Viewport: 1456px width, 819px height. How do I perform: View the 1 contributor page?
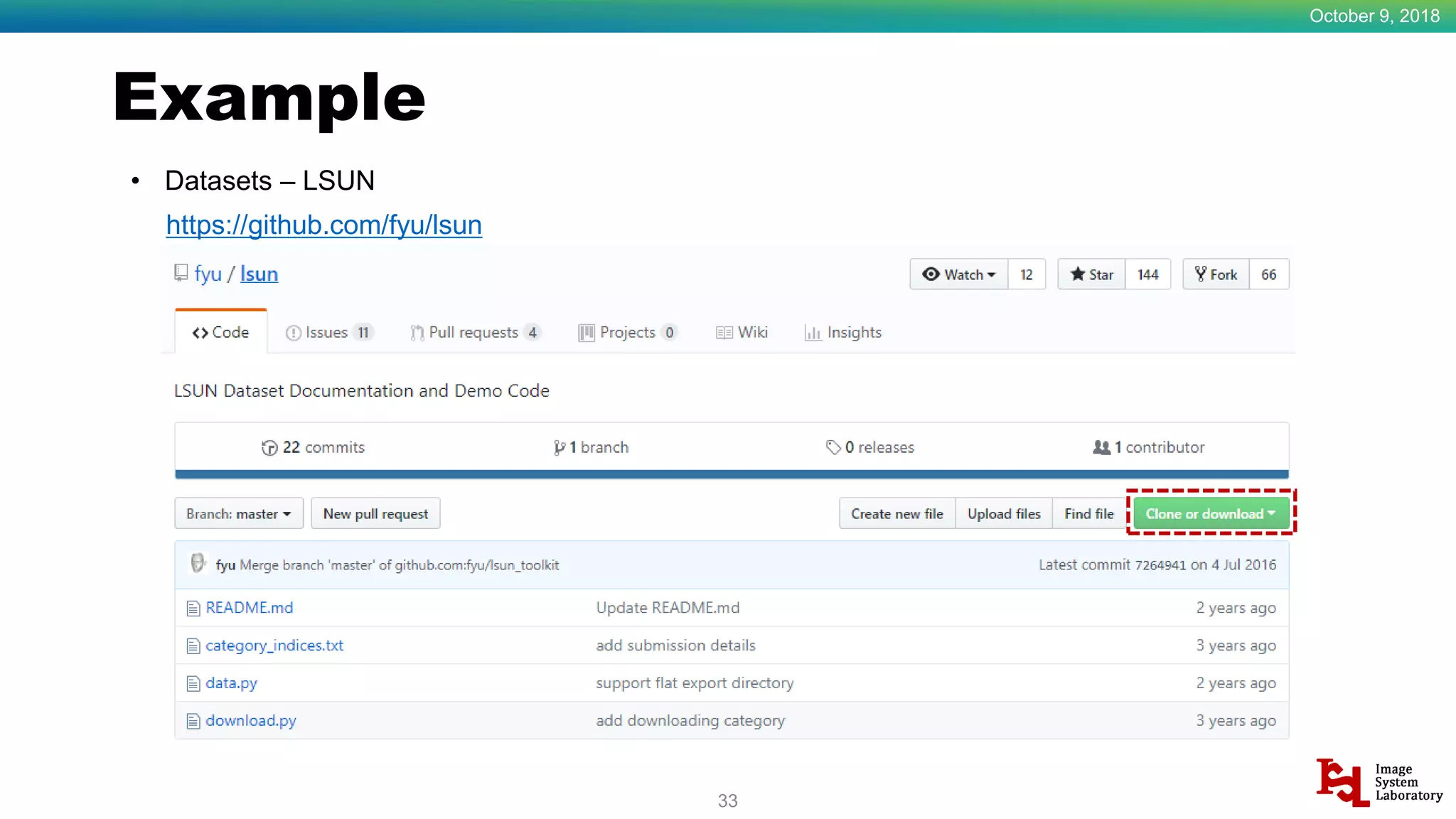point(1148,447)
